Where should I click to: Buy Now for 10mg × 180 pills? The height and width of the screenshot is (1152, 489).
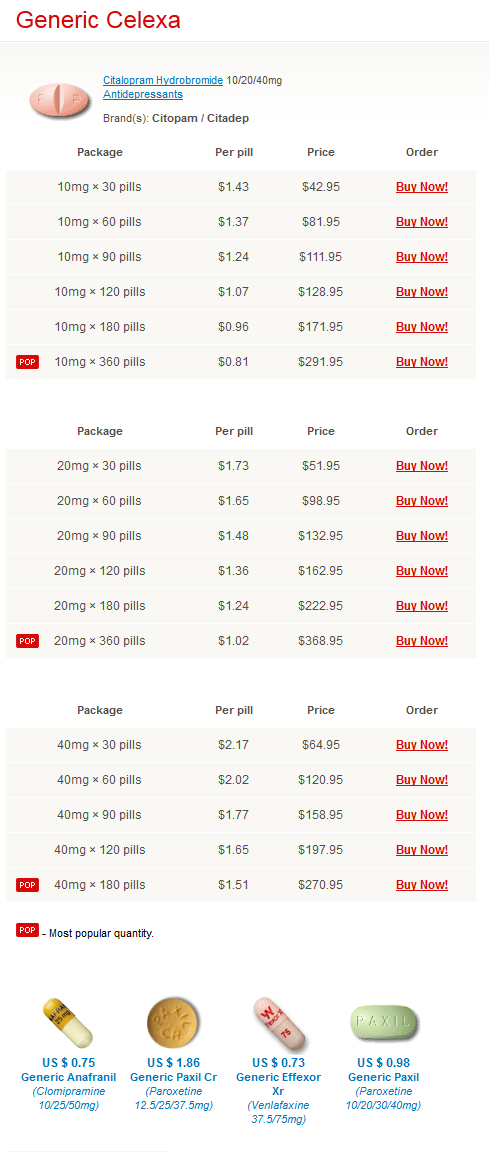[x=421, y=326]
